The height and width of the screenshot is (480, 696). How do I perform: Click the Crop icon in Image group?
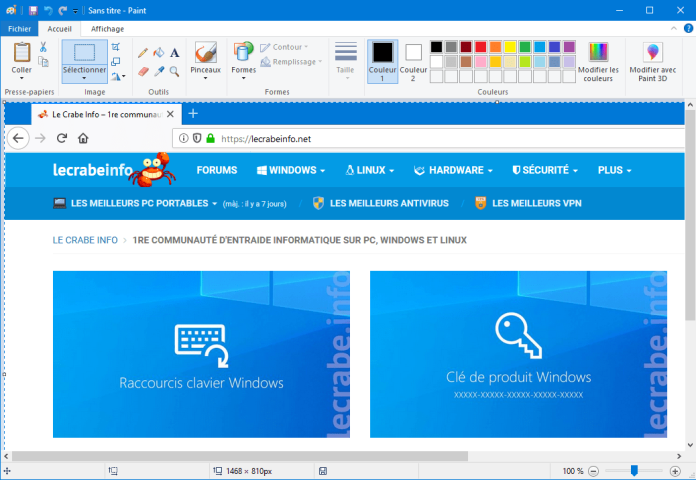pos(115,47)
